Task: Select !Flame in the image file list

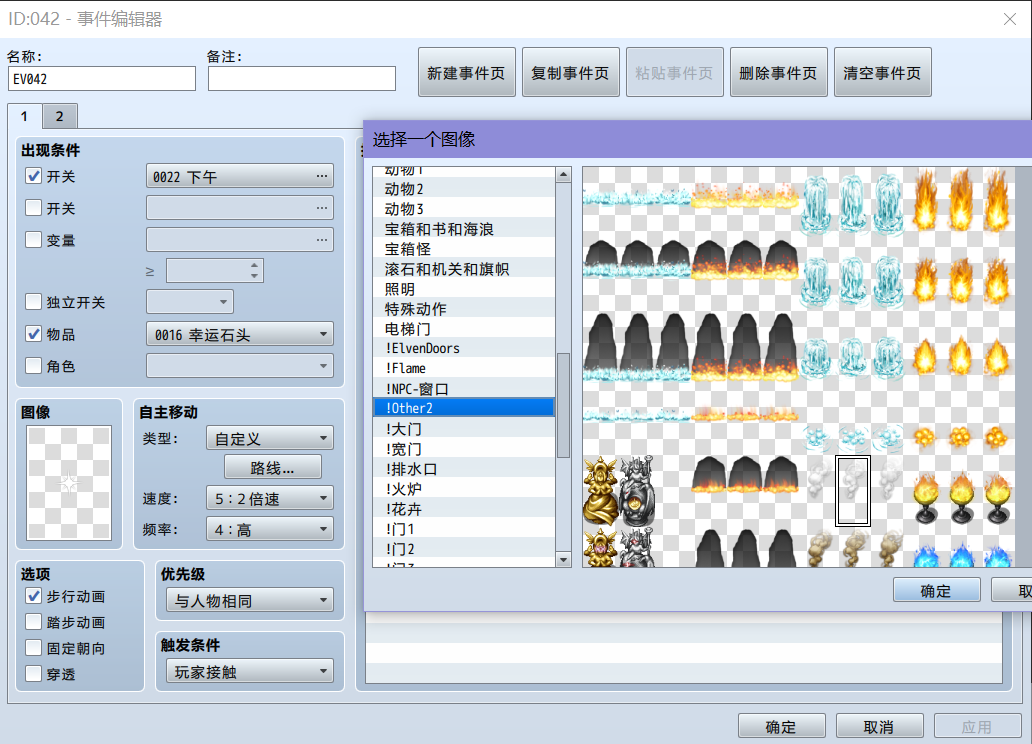Action: pos(464,368)
